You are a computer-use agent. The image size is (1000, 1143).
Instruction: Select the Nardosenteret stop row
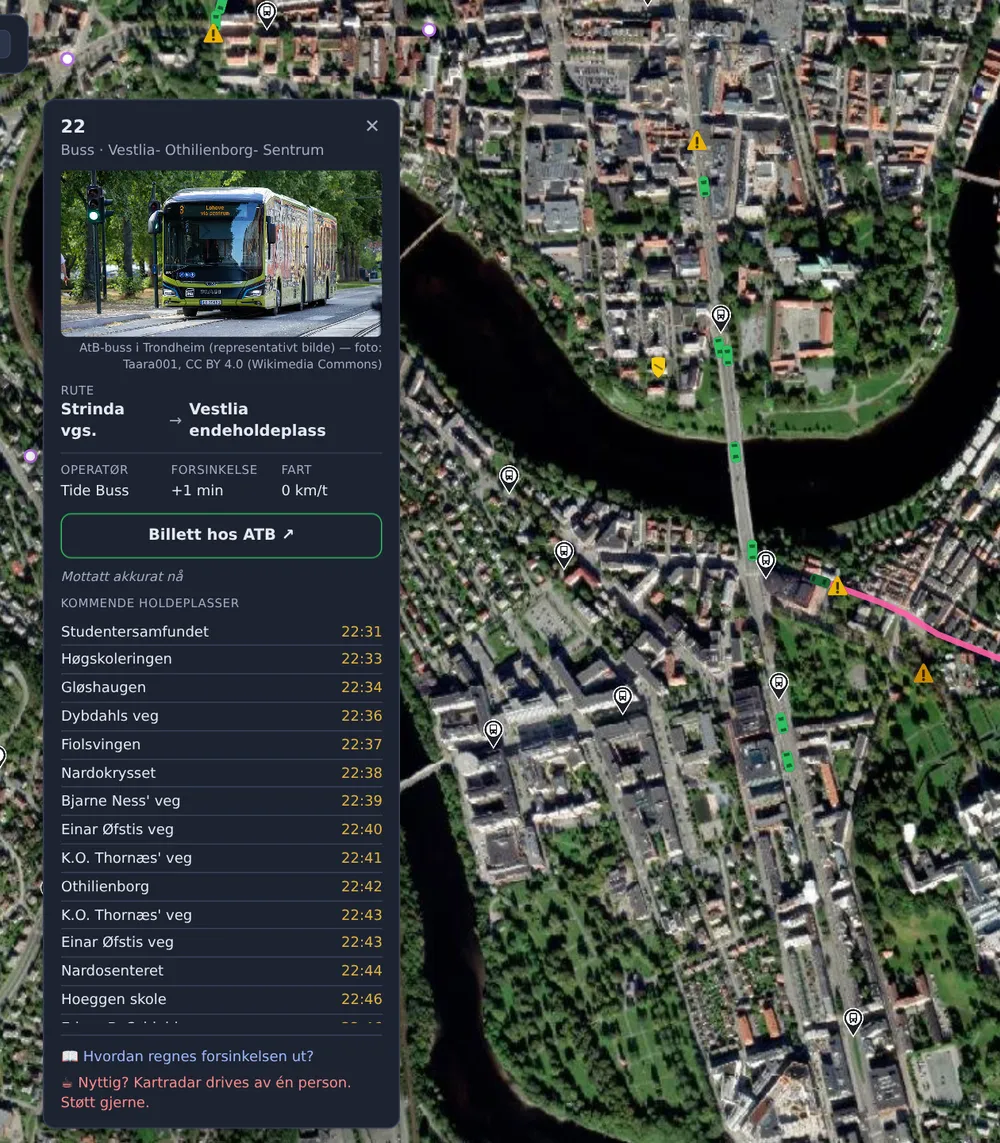[x=221, y=971]
